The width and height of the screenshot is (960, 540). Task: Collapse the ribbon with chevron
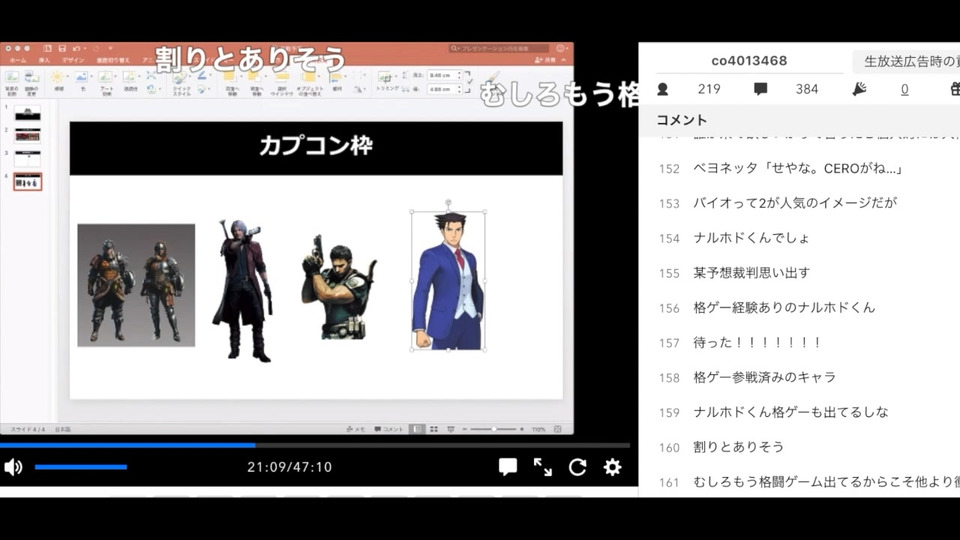click(564, 60)
